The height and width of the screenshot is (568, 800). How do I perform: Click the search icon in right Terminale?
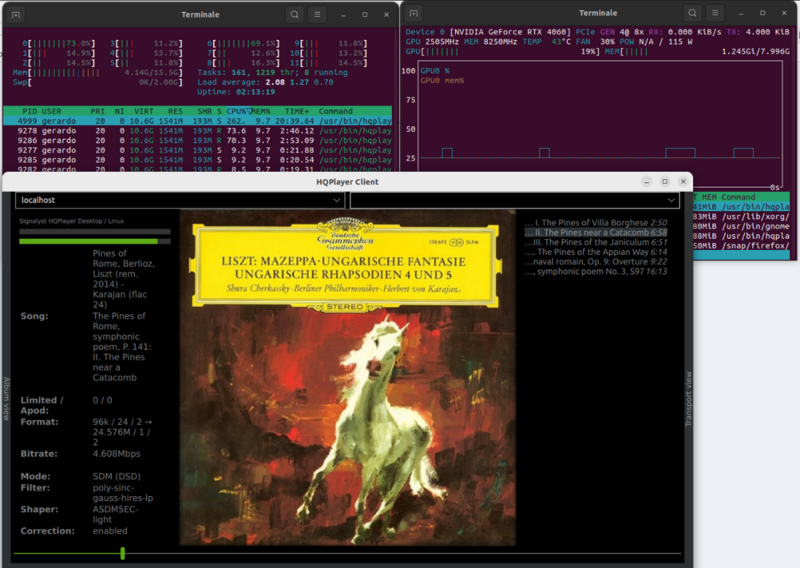click(691, 13)
